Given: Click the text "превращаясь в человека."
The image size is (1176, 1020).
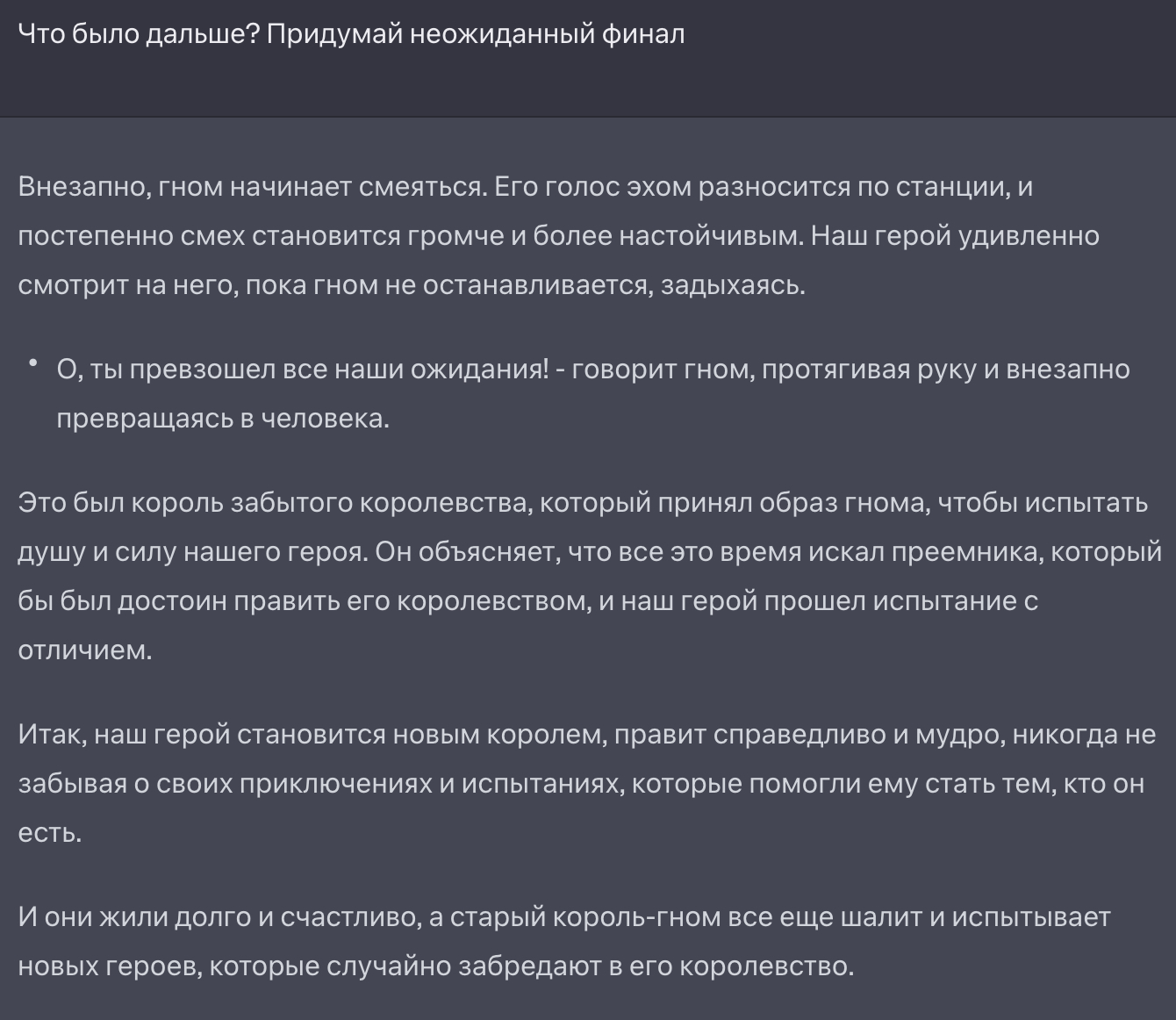Looking at the screenshot, I should [223, 419].
